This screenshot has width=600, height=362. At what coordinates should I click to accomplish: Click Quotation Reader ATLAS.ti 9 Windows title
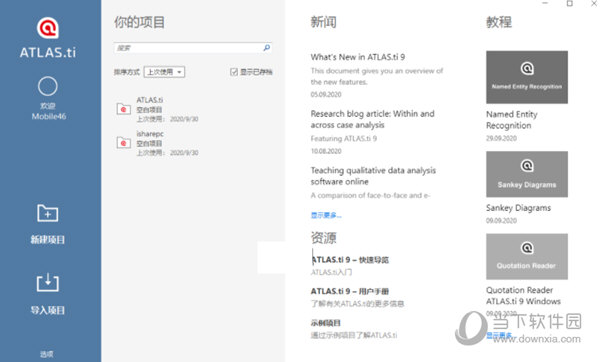pos(523,295)
